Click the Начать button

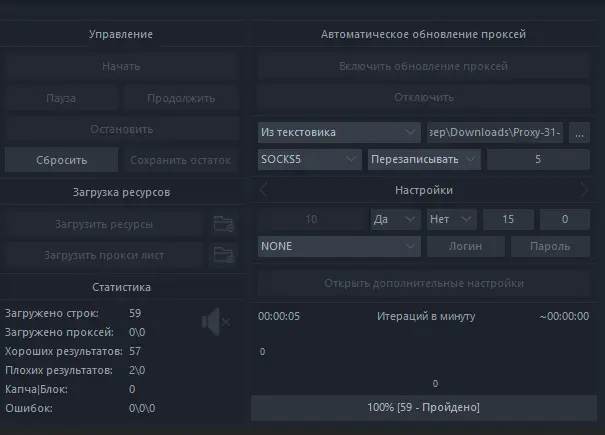pyautogui.click(x=121, y=66)
